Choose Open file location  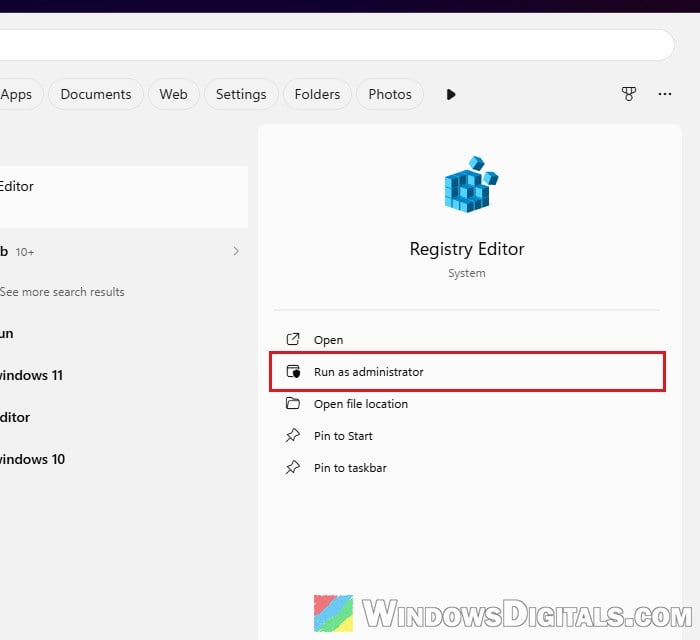click(467, 404)
